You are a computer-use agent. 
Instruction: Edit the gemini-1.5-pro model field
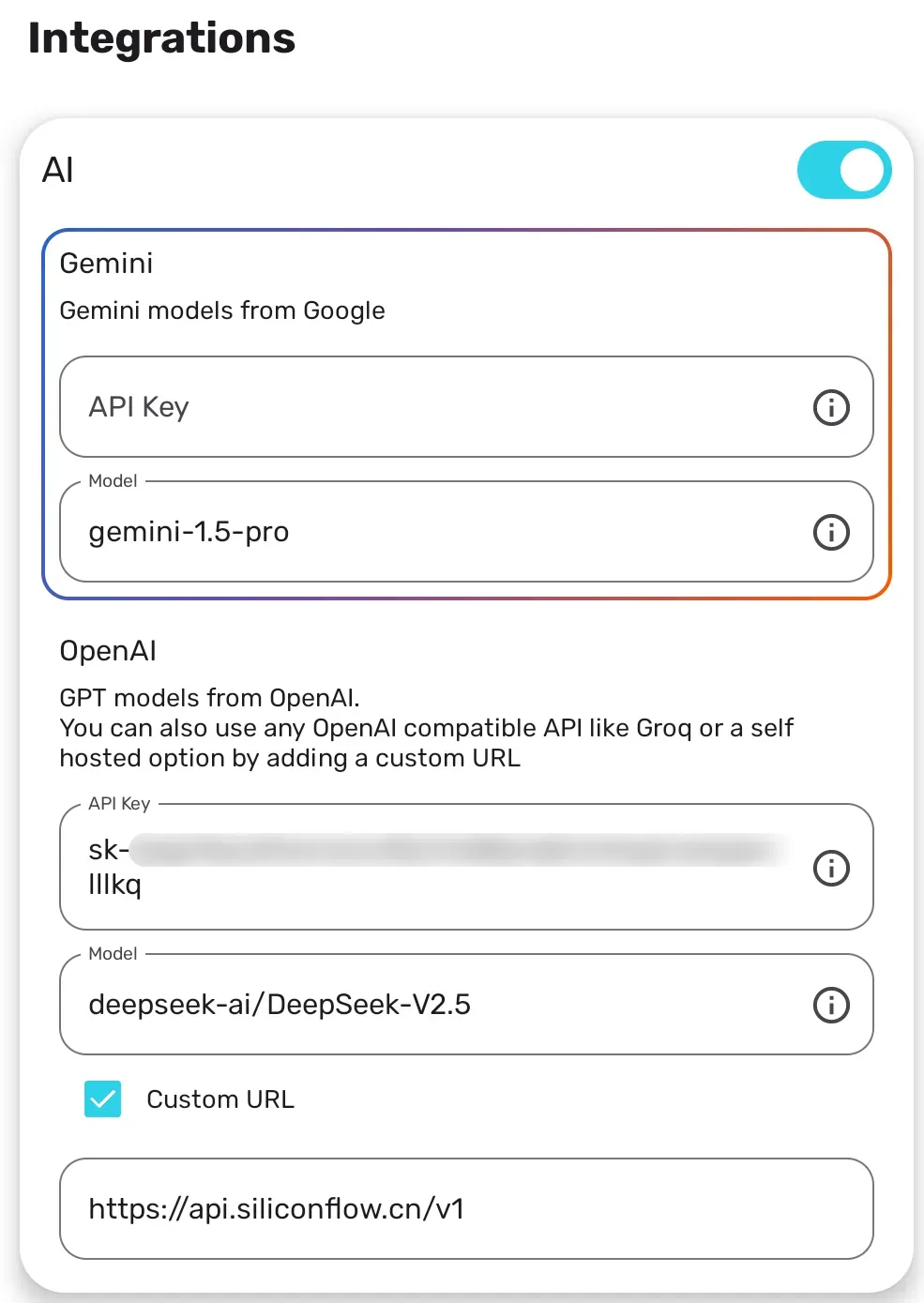tap(466, 532)
